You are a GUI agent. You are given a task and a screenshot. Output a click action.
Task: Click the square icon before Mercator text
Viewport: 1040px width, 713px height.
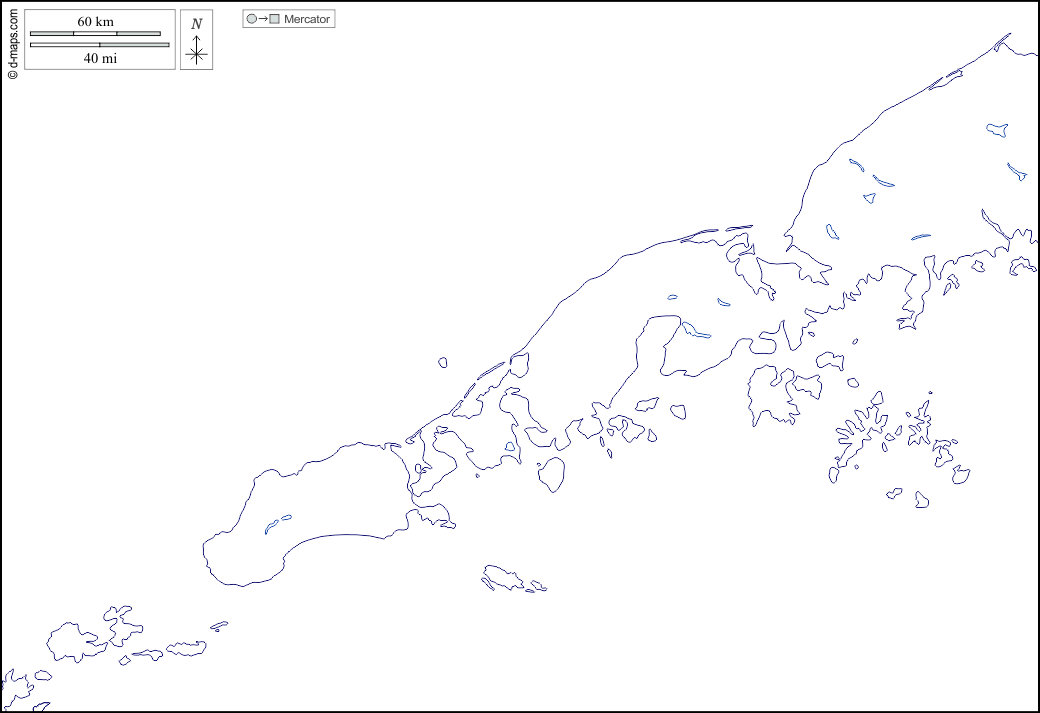pos(274,19)
